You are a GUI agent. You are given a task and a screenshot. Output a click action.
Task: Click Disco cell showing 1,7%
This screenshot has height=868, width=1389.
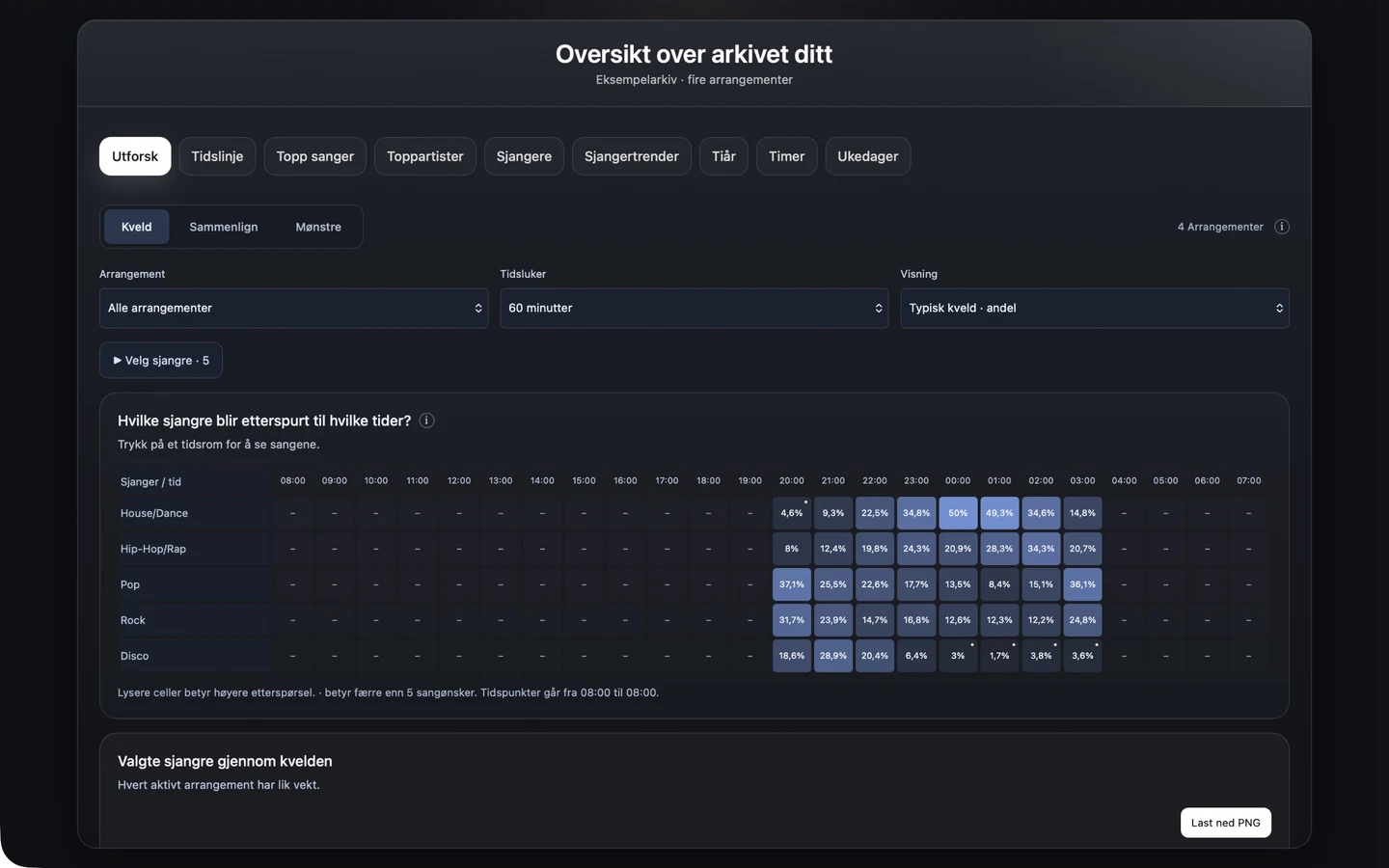pos(999,656)
